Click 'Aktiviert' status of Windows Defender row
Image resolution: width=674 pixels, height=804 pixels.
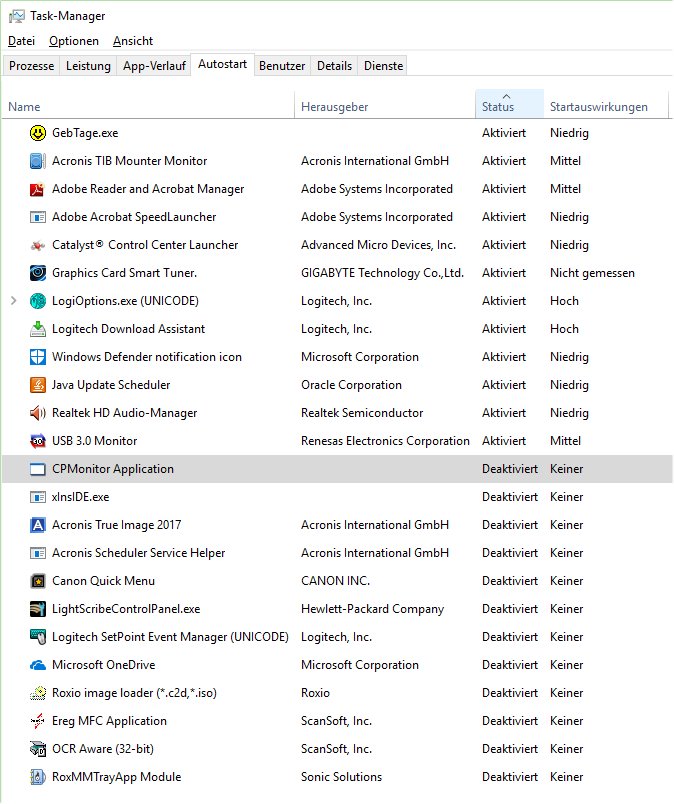point(504,357)
